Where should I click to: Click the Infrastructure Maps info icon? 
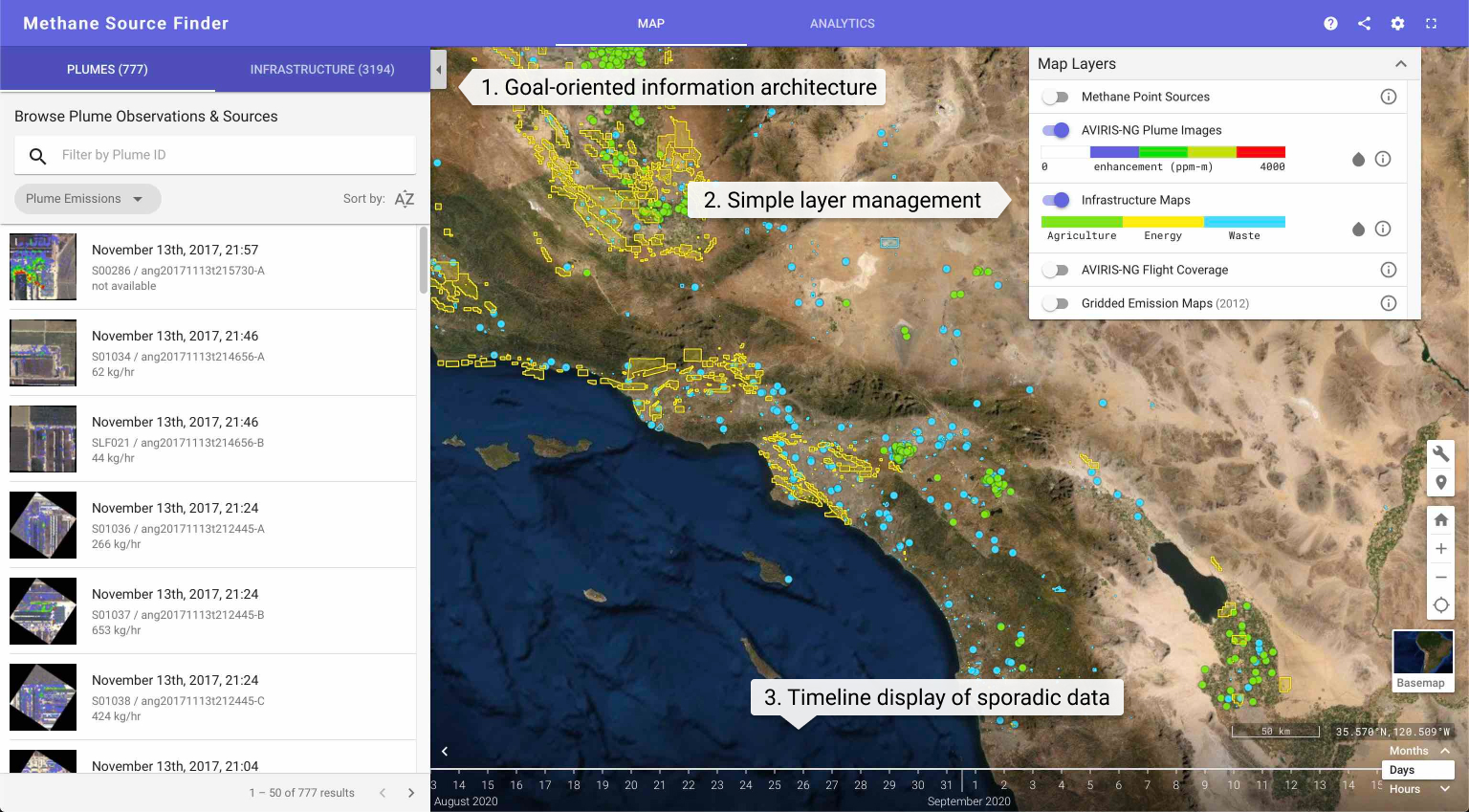click(1383, 229)
